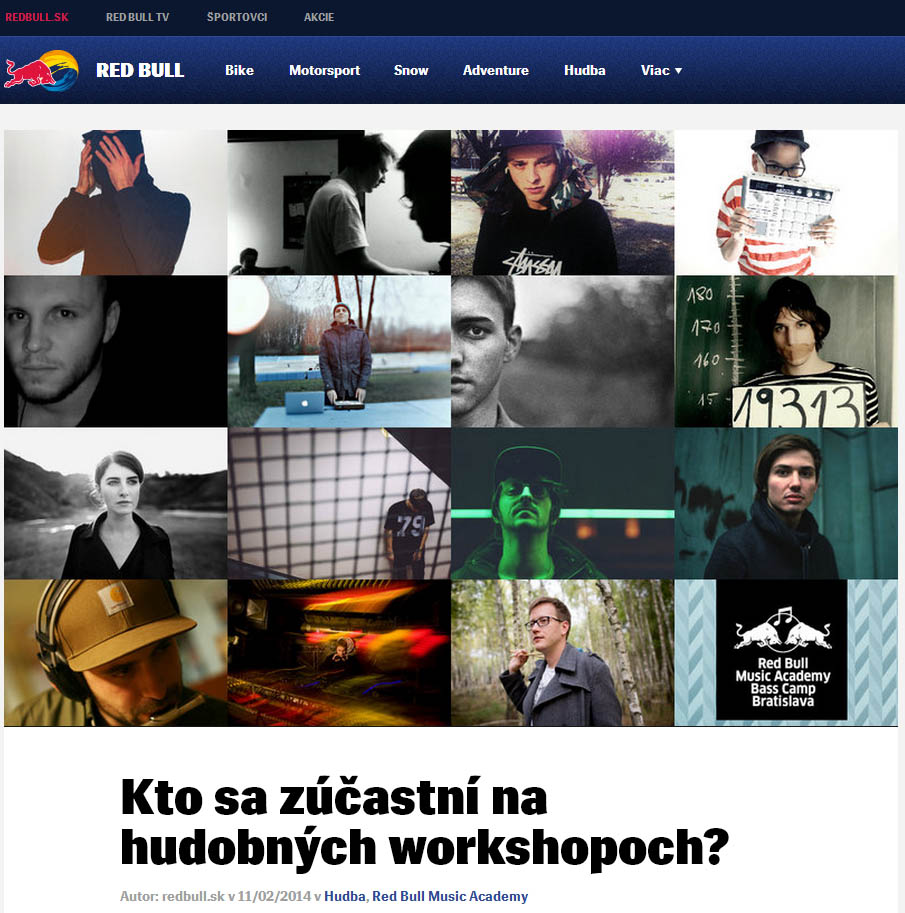
Task: Open the Adventure category
Action: 496,70
